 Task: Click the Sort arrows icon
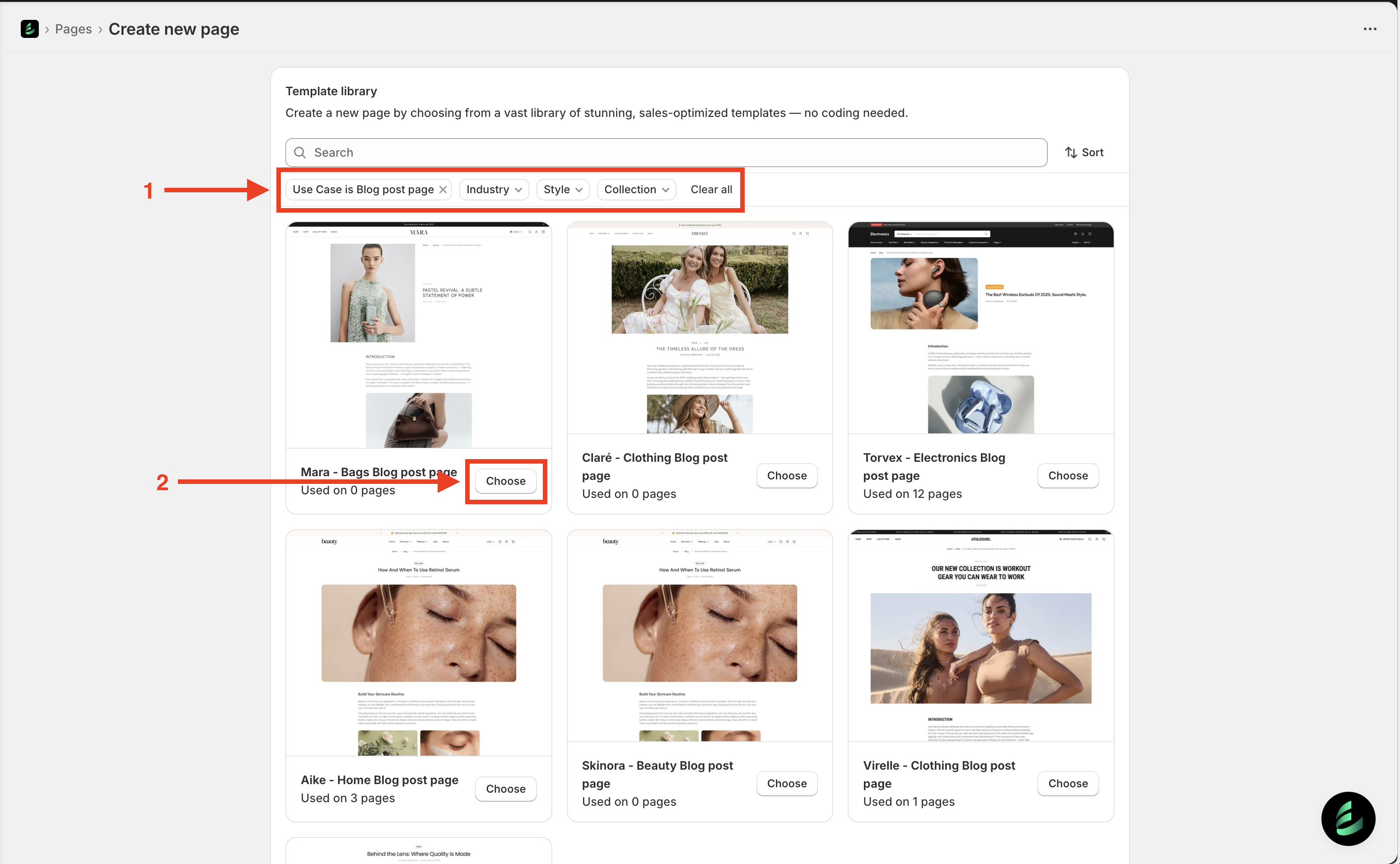point(1071,153)
